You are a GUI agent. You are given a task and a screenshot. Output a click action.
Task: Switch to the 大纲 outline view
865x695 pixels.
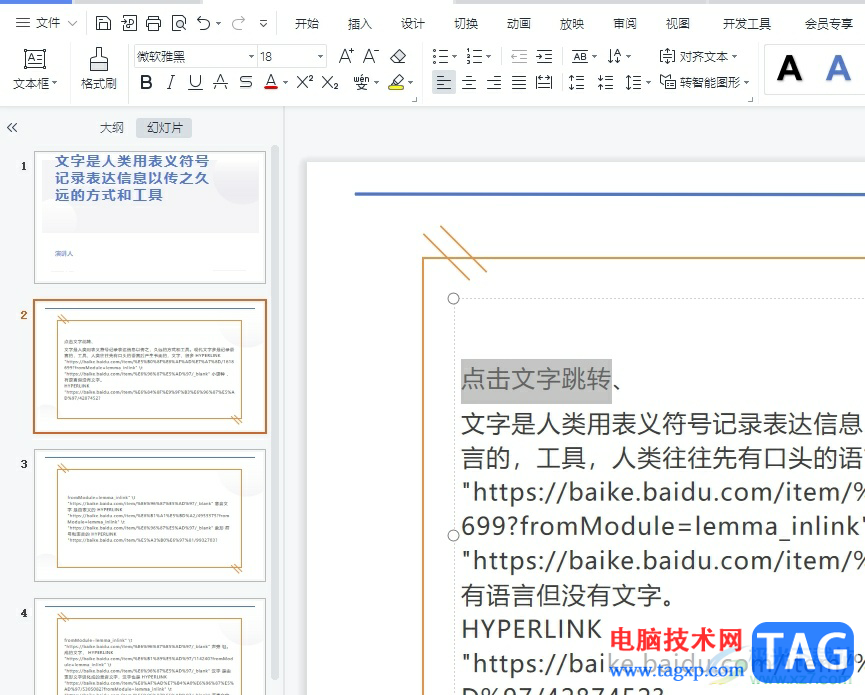click(111, 128)
